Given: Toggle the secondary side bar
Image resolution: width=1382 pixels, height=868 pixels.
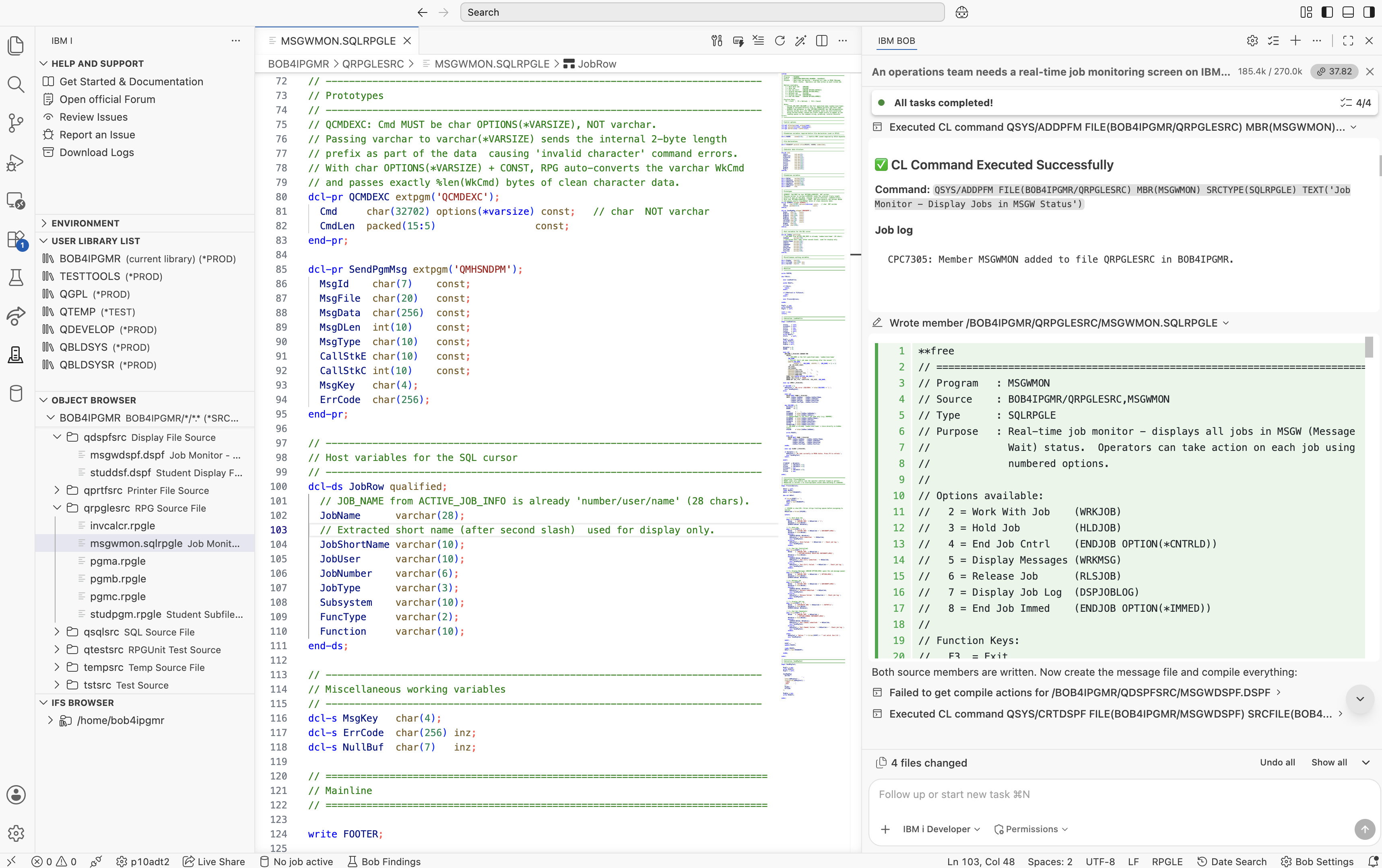Looking at the screenshot, I should coord(1370,12).
